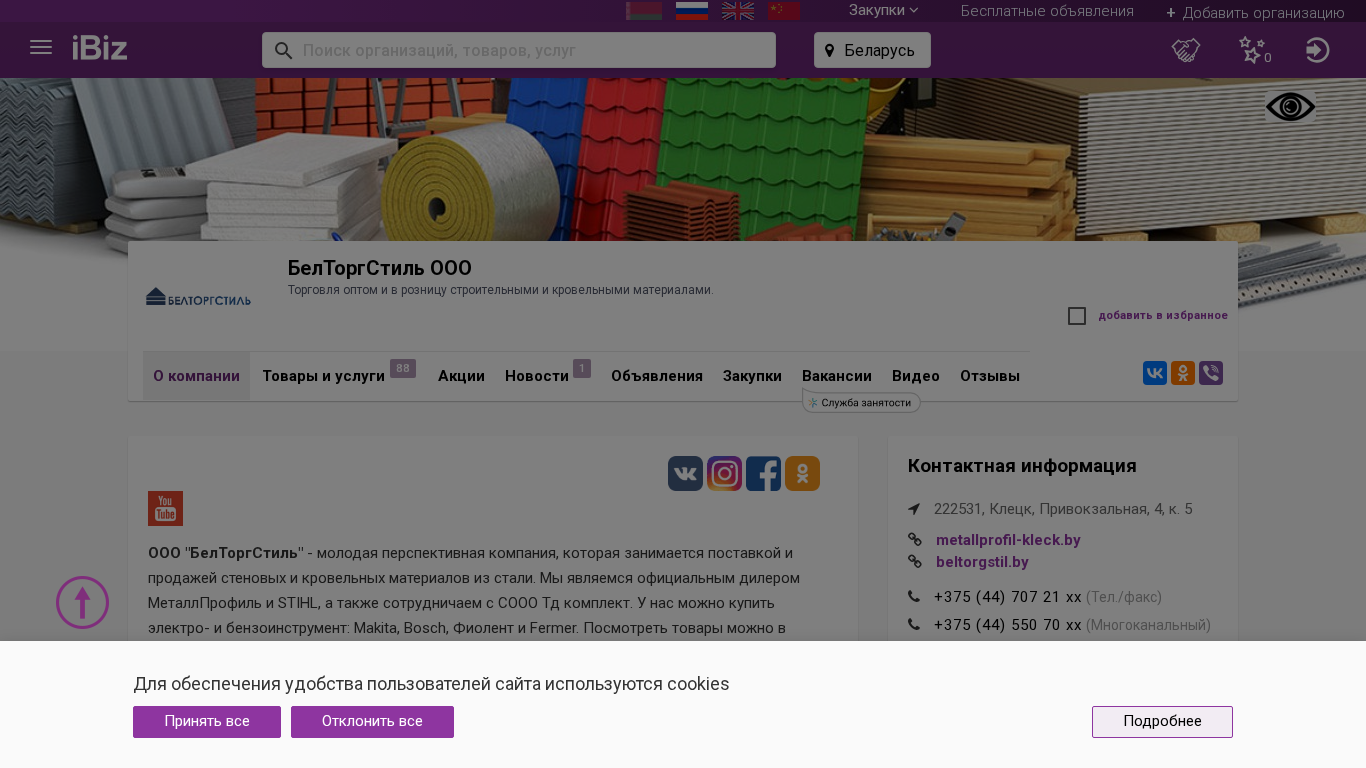Viewport: 1366px width, 768px height.
Task: Open the Акции tab
Action: tap(461, 376)
